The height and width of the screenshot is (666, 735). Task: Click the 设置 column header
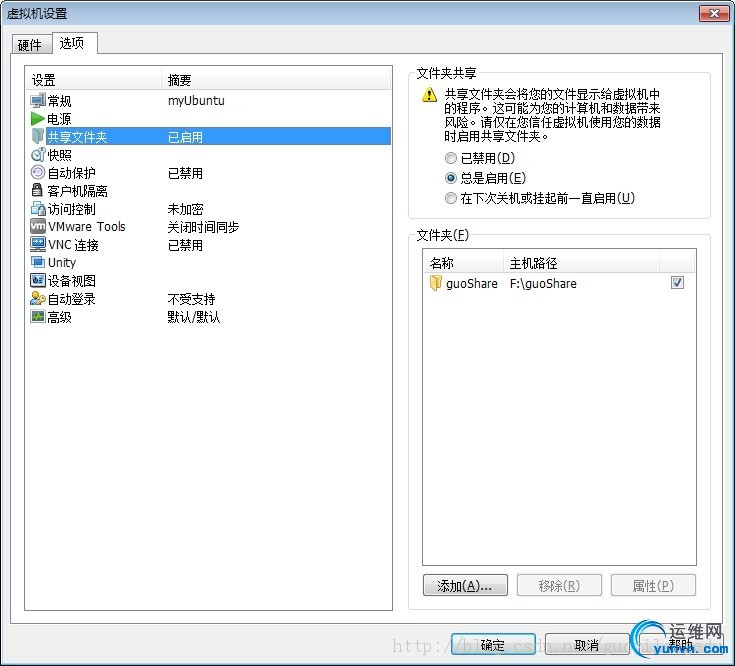[94, 80]
